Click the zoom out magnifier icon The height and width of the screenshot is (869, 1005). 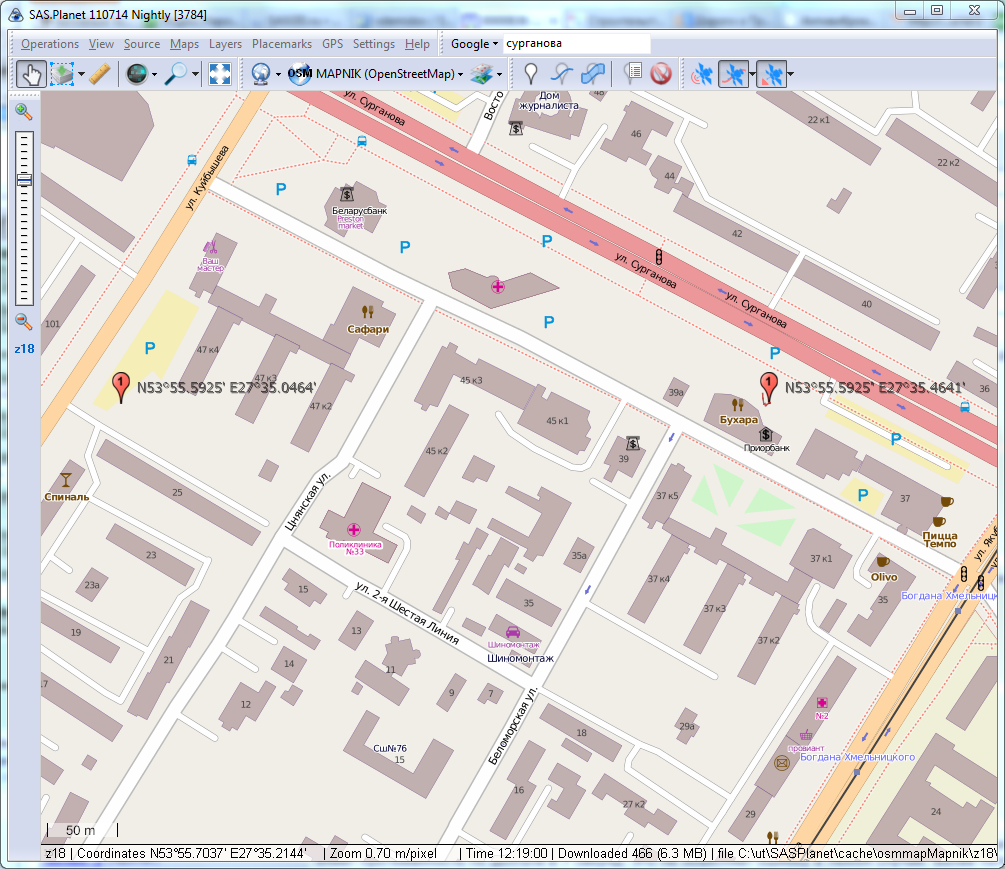[x=24, y=322]
